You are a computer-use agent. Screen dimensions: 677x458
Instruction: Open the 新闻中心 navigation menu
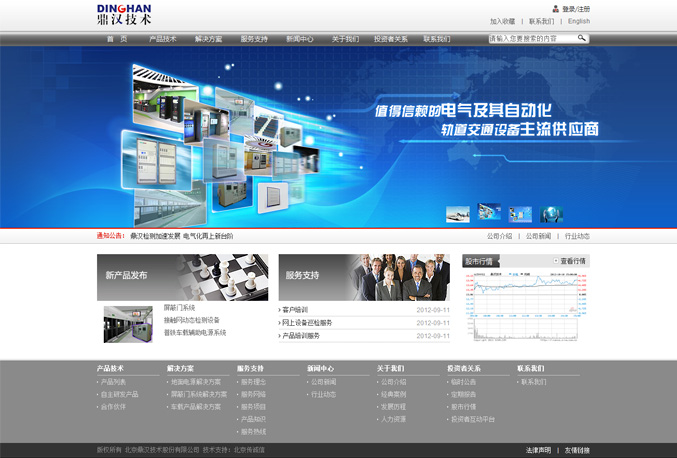coord(300,39)
